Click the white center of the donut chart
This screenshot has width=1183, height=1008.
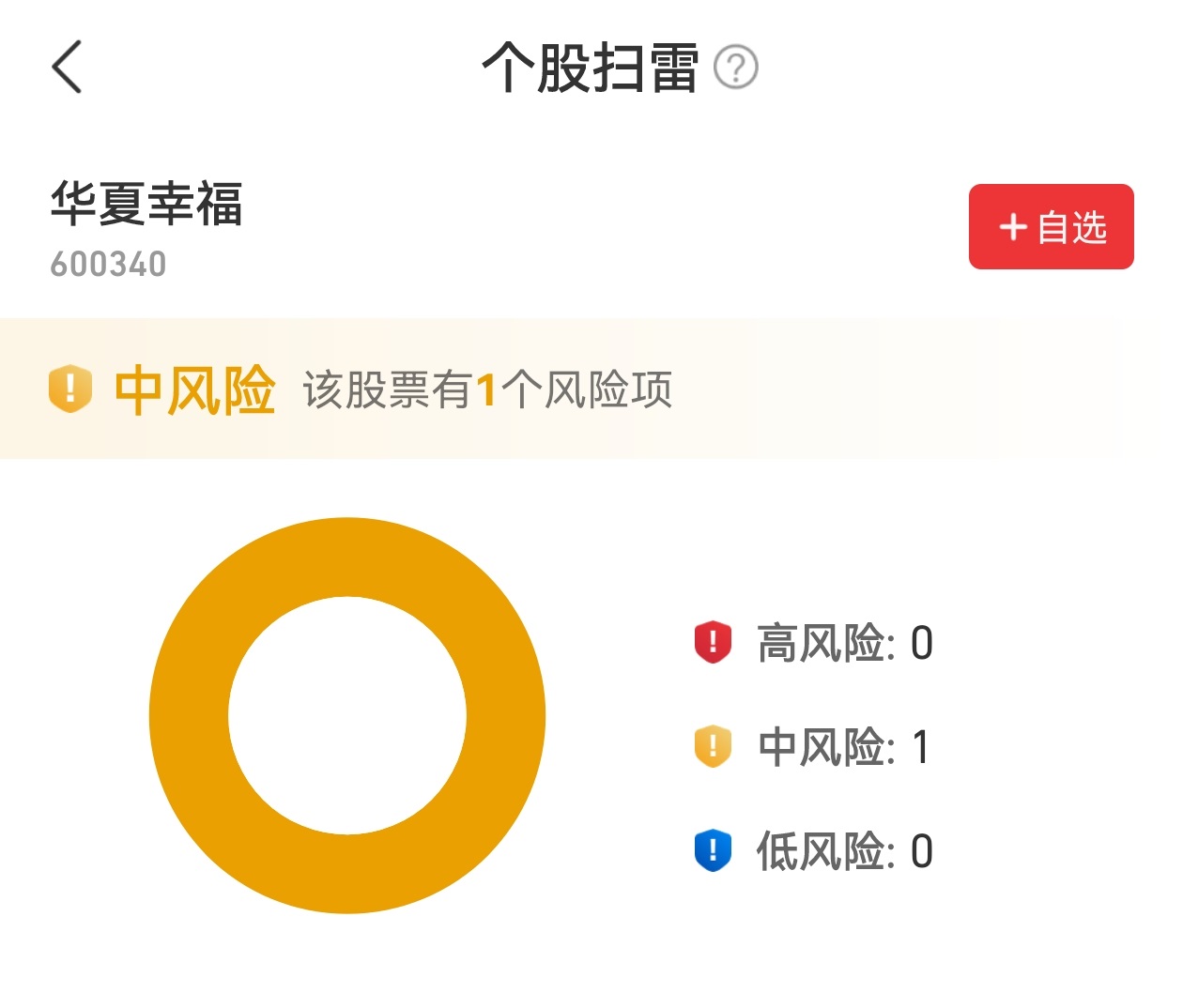(347, 715)
